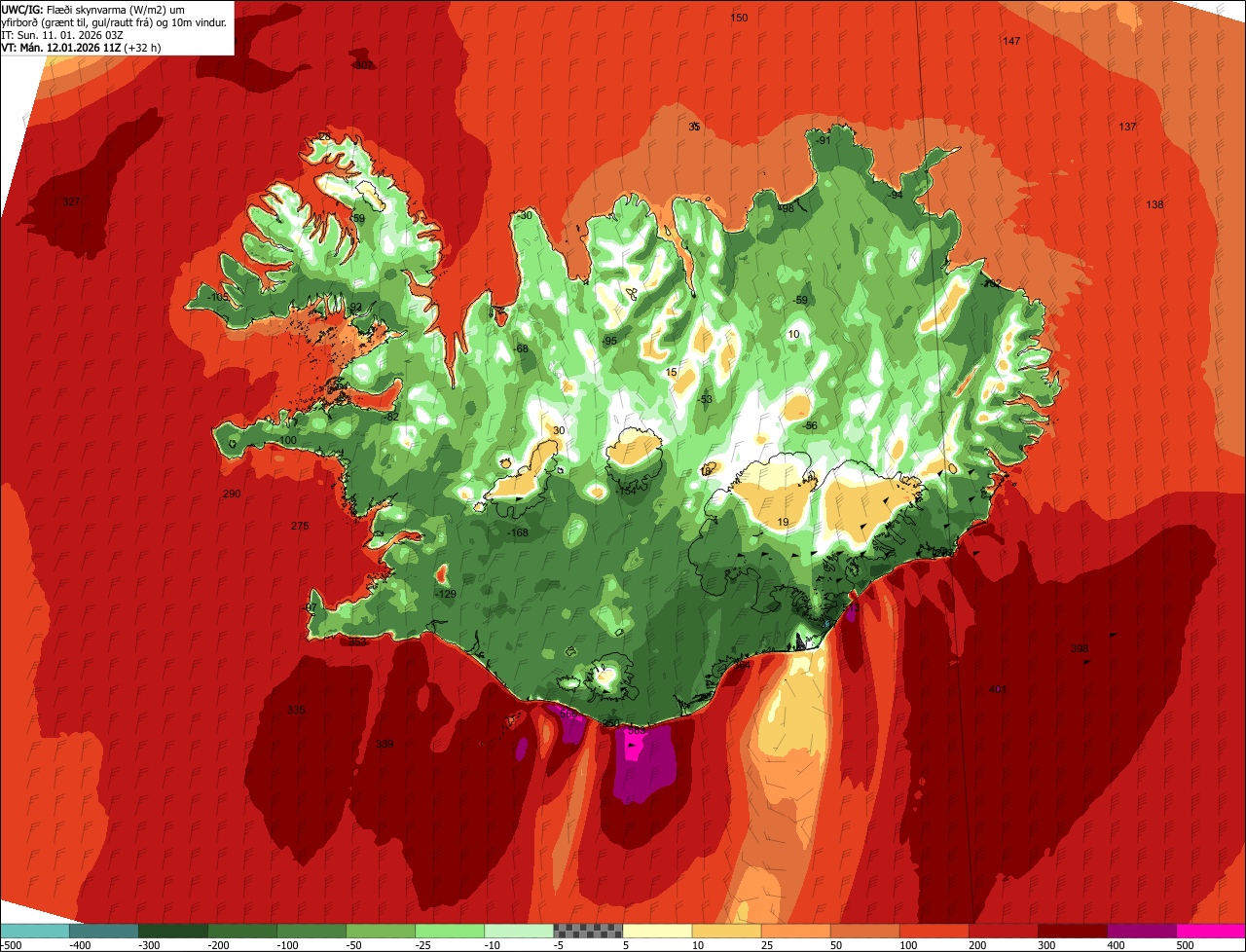Viewport: 1246px width, 952px height.
Task: Click the '138' flux value on the map
Action: click(x=1154, y=204)
